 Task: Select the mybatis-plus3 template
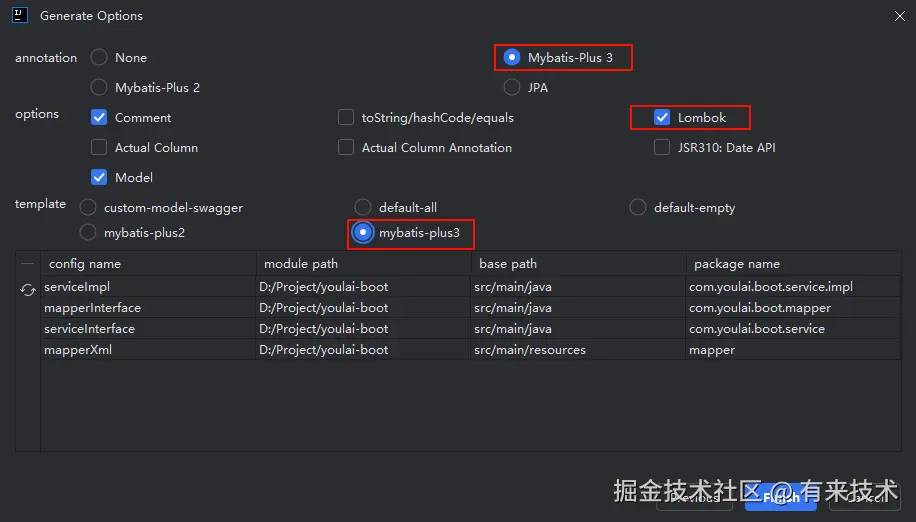tap(363, 232)
